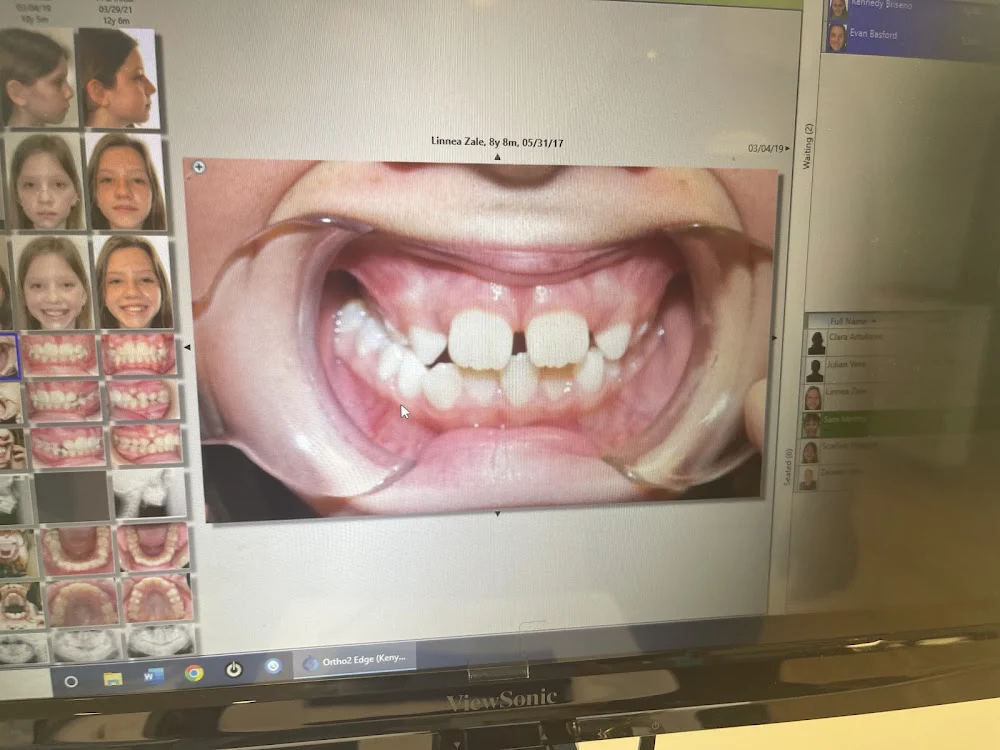Click Linnea Zale's avatar in the seated list
This screenshot has height=750, width=1000.
click(x=812, y=397)
